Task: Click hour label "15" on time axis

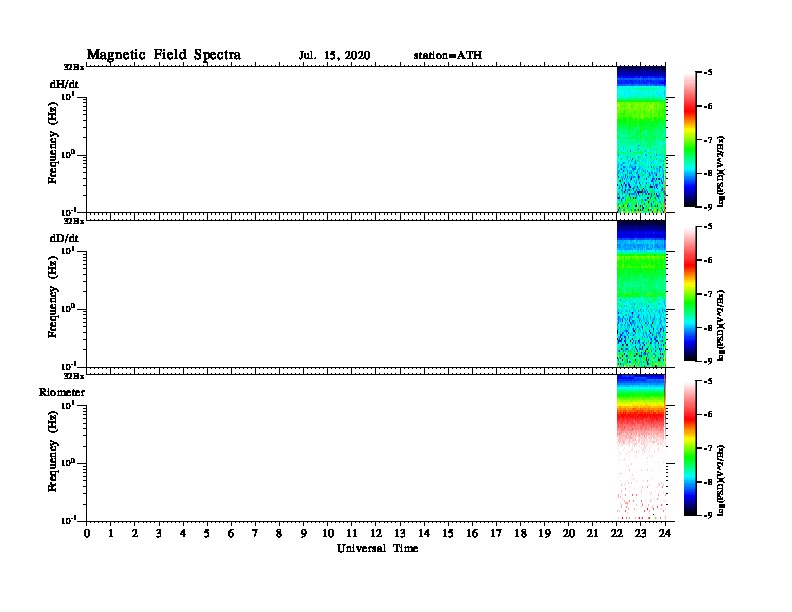Action: point(448,533)
